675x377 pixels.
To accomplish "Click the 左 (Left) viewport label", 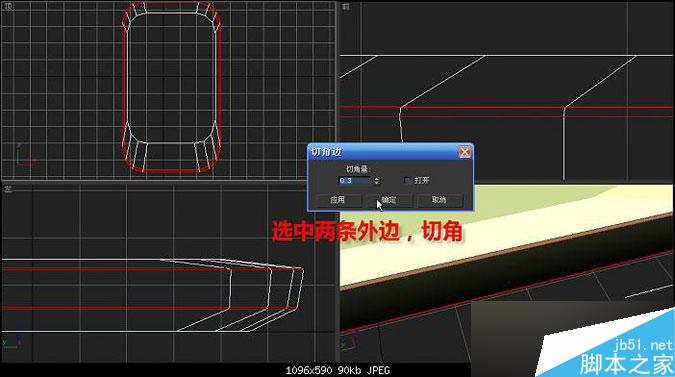I will point(8,189).
